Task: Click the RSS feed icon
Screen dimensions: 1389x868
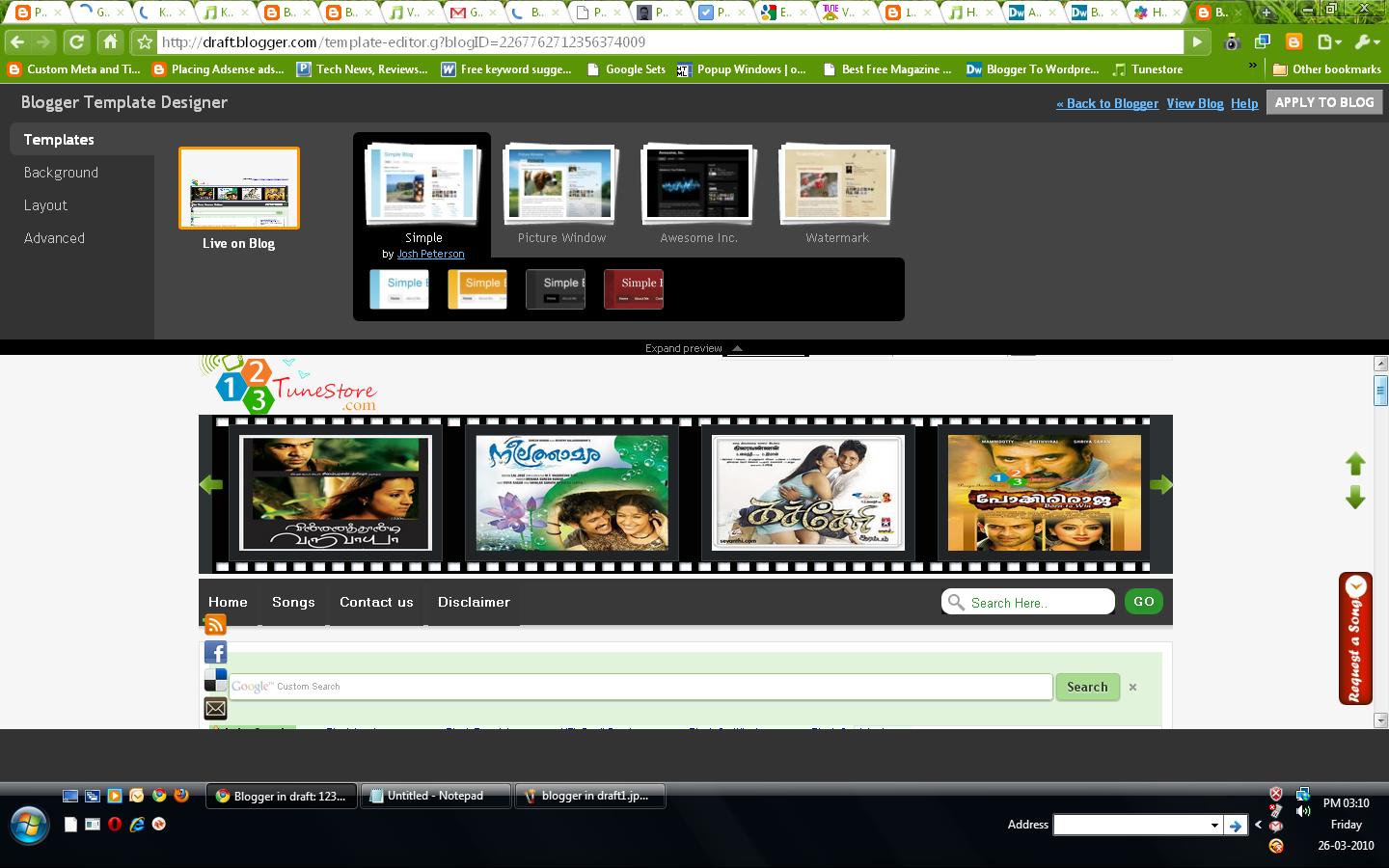Action: pos(215,625)
